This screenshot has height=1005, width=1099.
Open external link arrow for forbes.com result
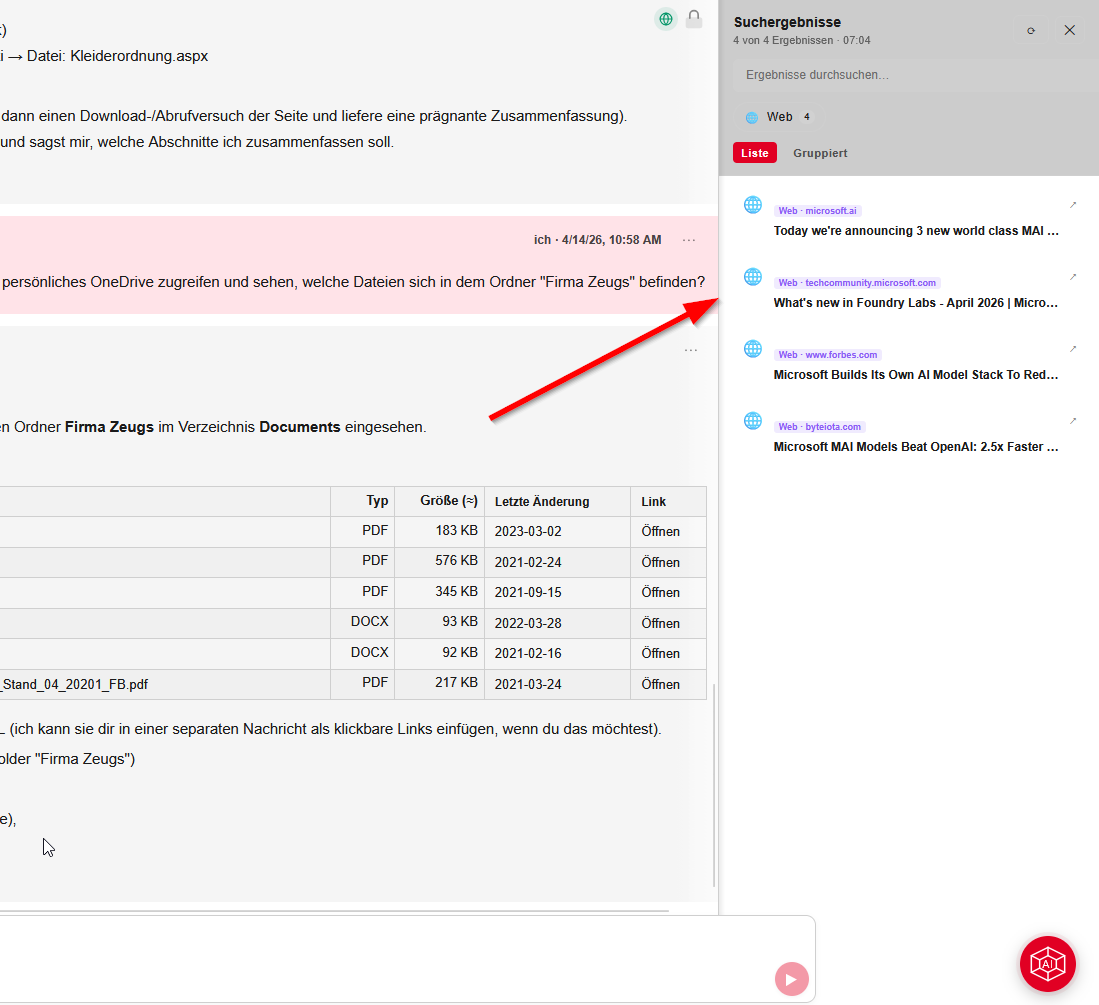pos(1073,349)
